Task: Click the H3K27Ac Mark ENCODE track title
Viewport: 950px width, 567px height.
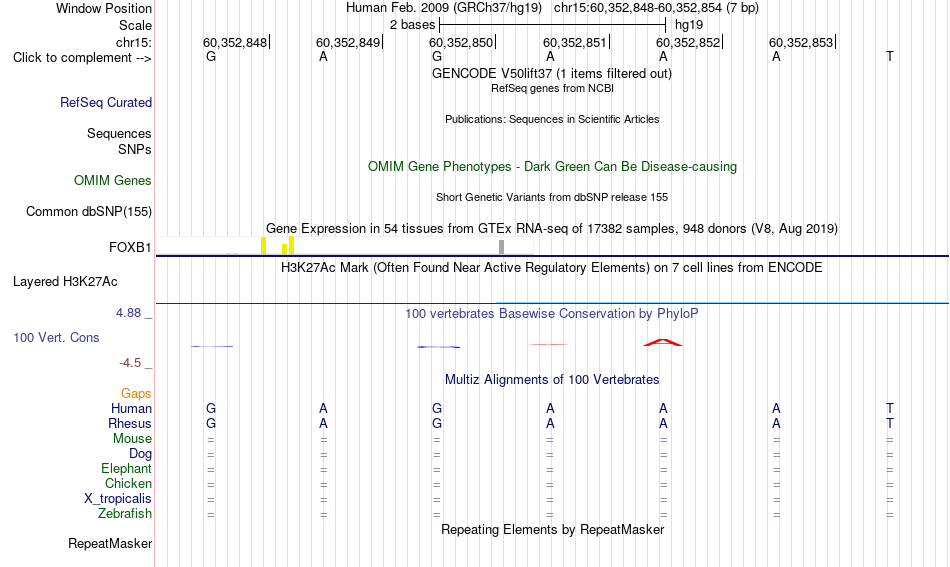Action: [x=552, y=268]
